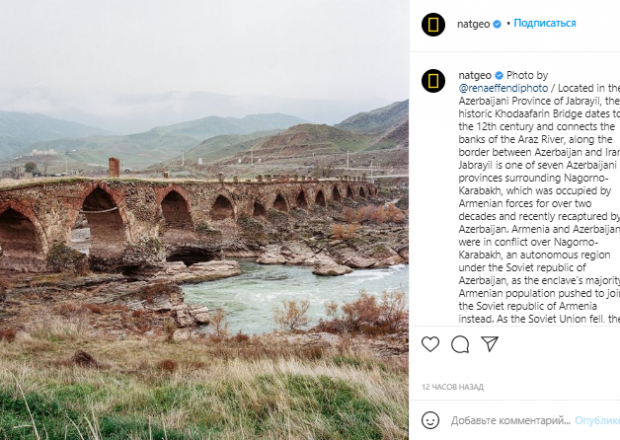The image size is (620, 440).
Task: Click the Khodaafarin Bridge photo
Action: (x=204, y=220)
